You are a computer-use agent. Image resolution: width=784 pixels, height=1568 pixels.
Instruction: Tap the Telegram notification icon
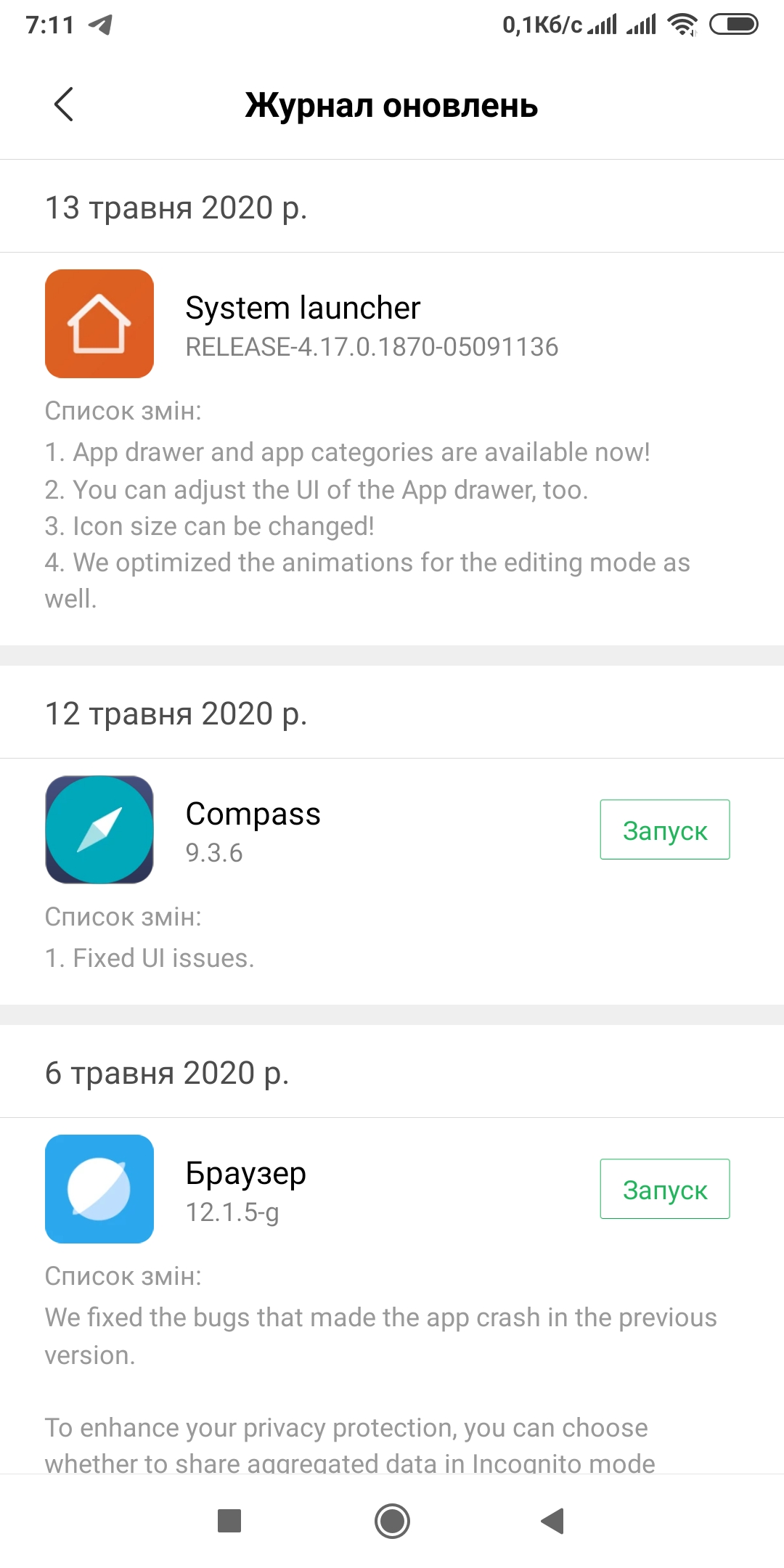point(100,25)
